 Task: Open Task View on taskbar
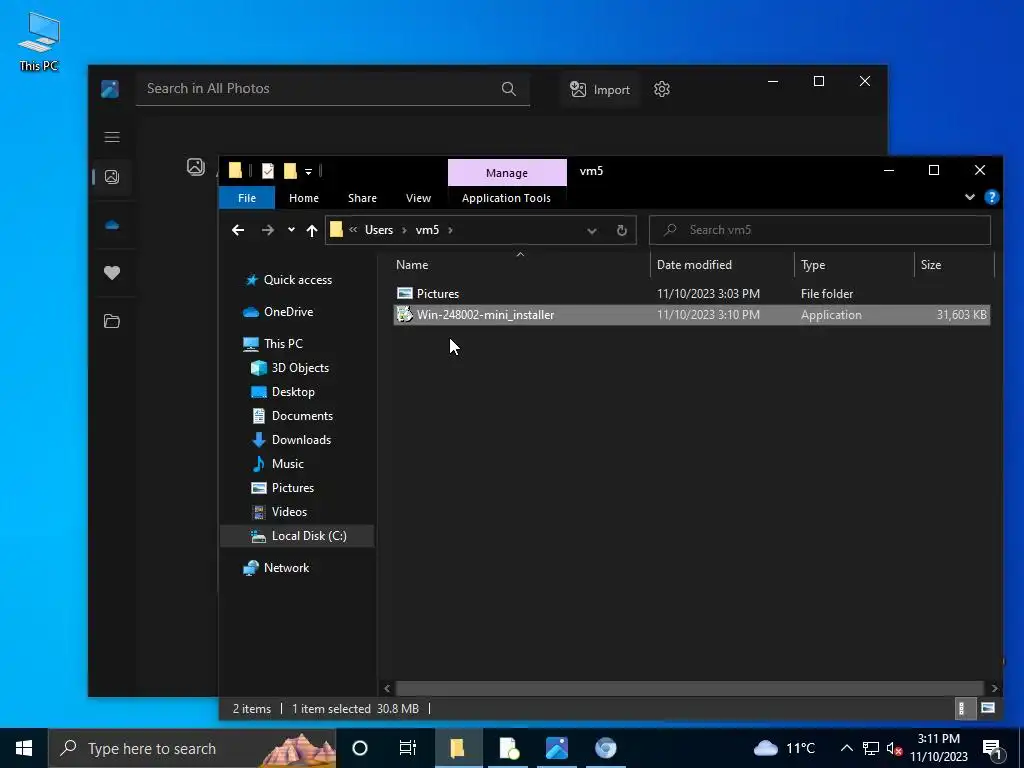tap(408, 748)
